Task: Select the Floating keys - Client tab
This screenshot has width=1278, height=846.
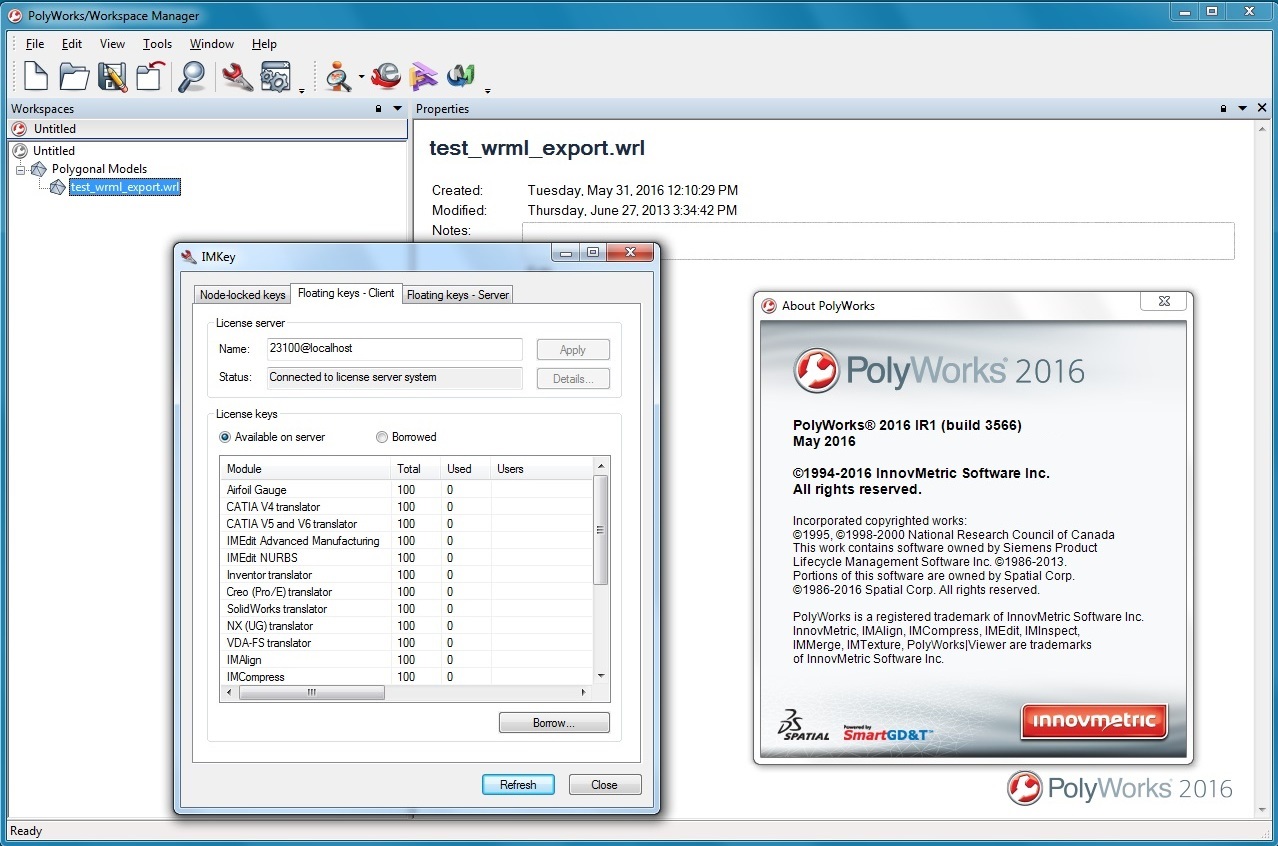Action: [346, 293]
